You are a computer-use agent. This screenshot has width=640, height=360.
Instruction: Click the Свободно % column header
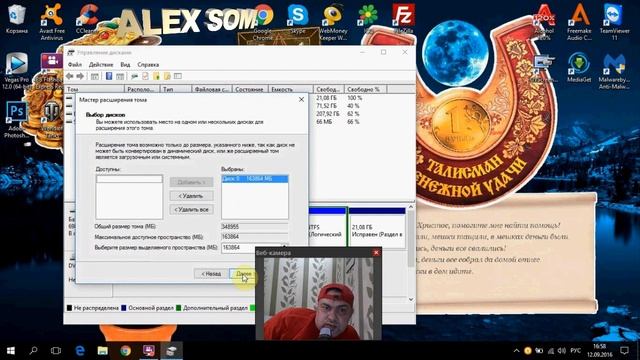click(x=366, y=89)
